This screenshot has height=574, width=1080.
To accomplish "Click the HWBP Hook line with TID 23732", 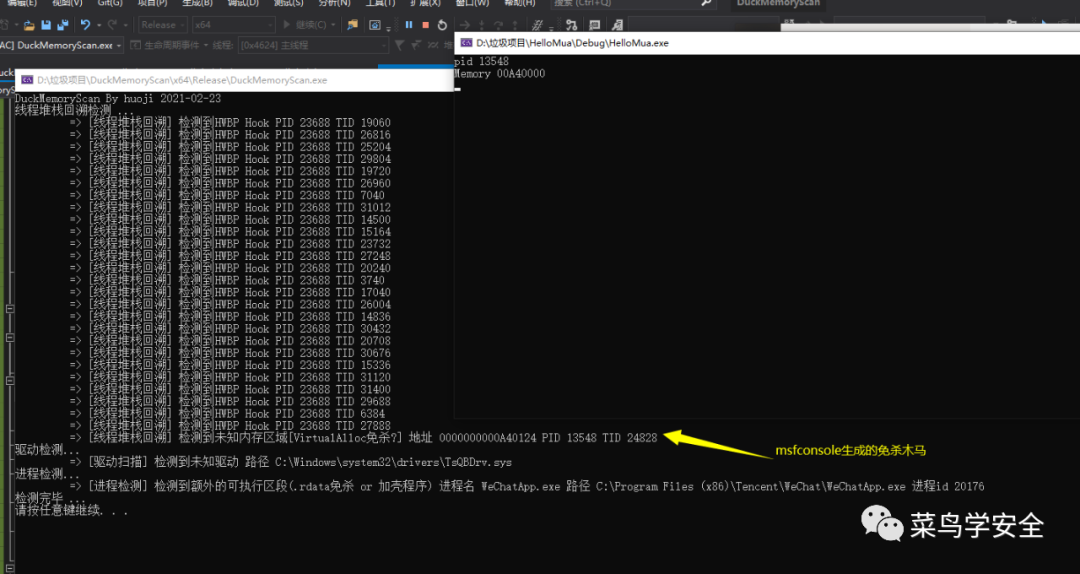I will [x=230, y=244].
